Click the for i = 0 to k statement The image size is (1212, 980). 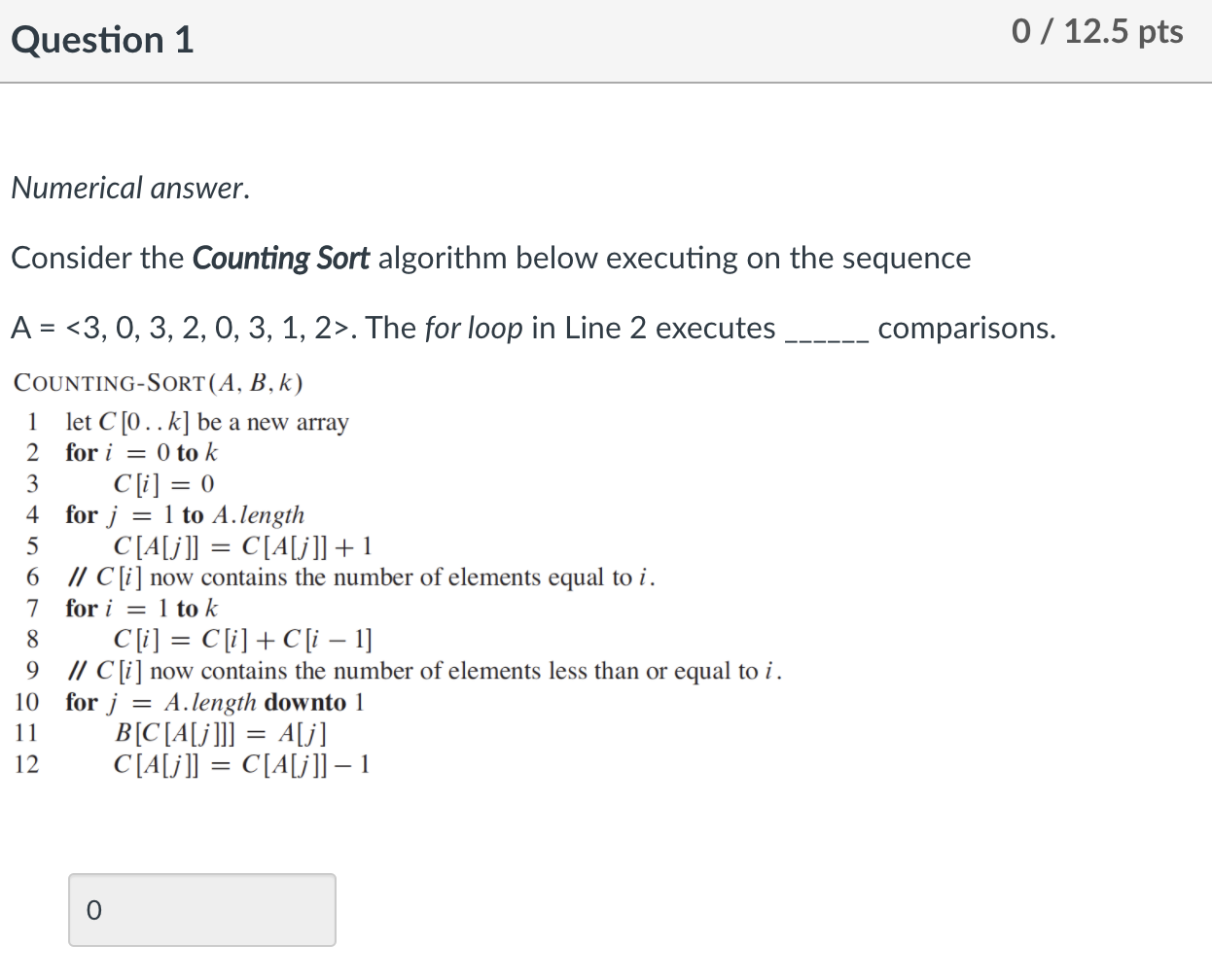tap(140, 453)
